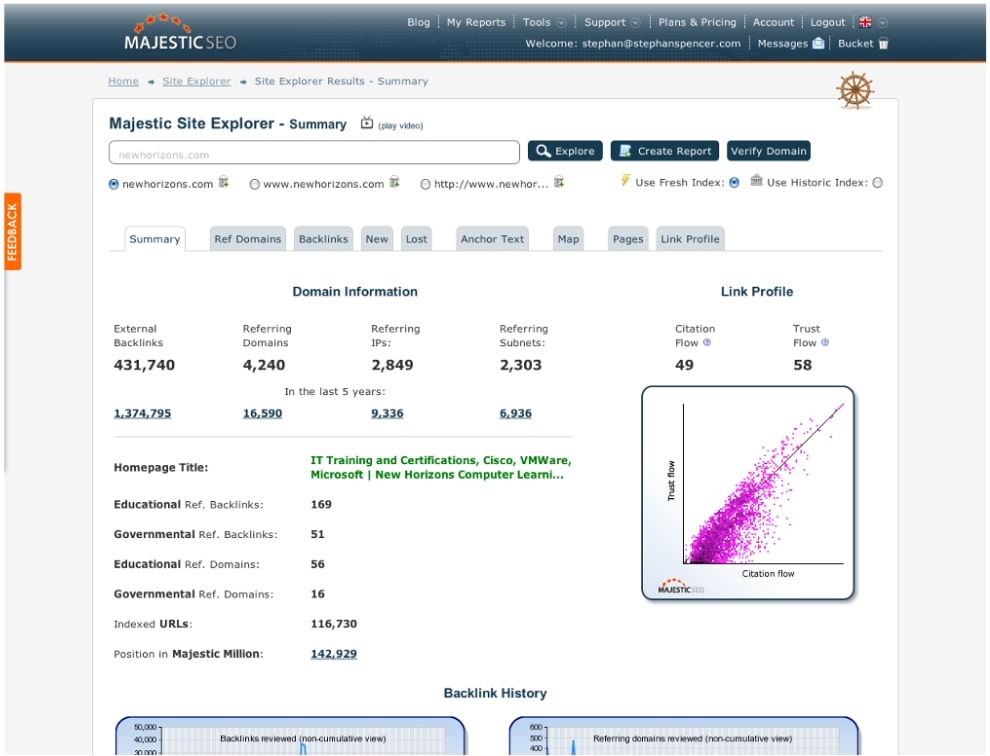Click the Verify Domain button
Image resolution: width=990 pixels, height=756 pixels.
[x=768, y=151]
